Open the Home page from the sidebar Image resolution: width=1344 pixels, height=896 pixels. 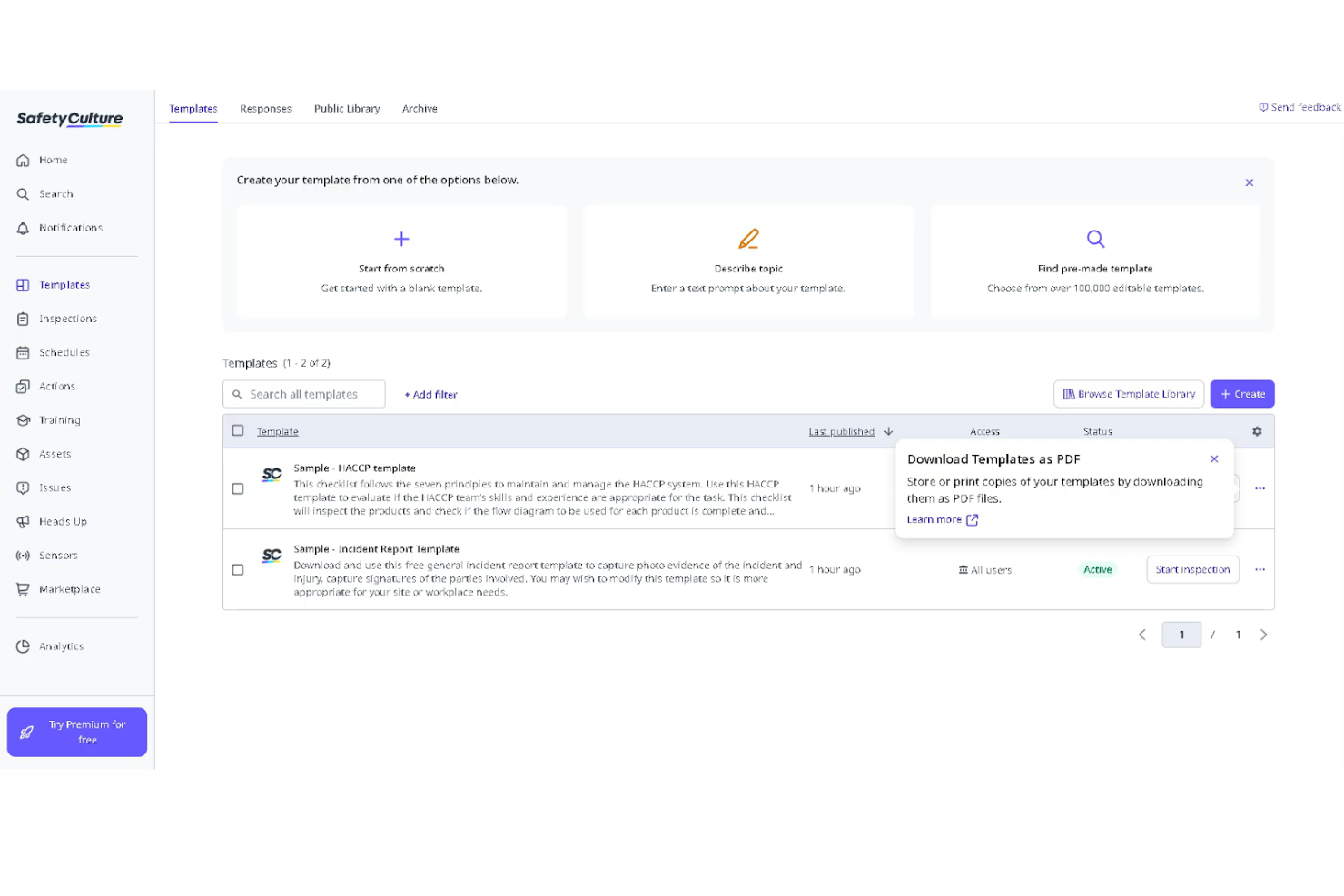click(53, 160)
